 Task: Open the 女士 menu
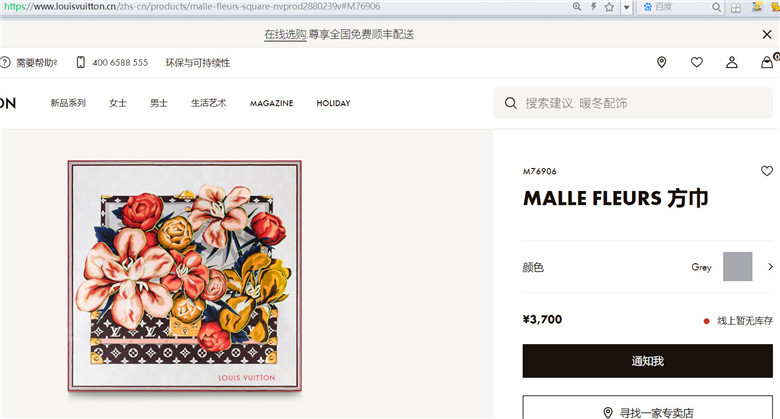pyautogui.click(x=118, y=103)
